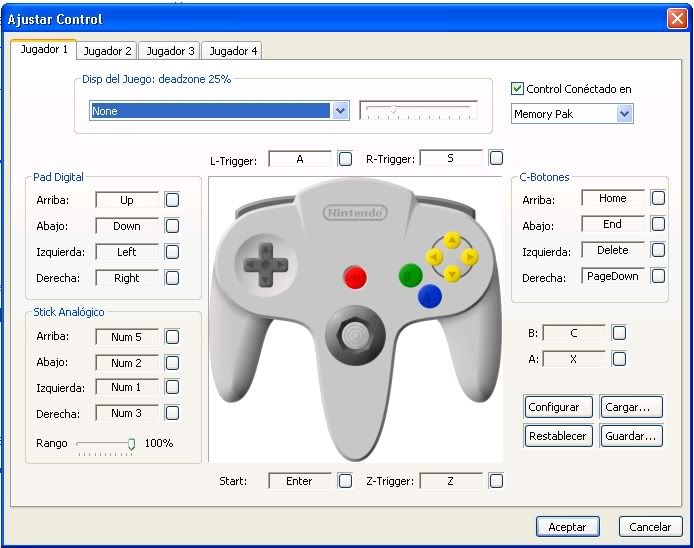
Task: Click the A button field showing X
Action: click(574, 359)
